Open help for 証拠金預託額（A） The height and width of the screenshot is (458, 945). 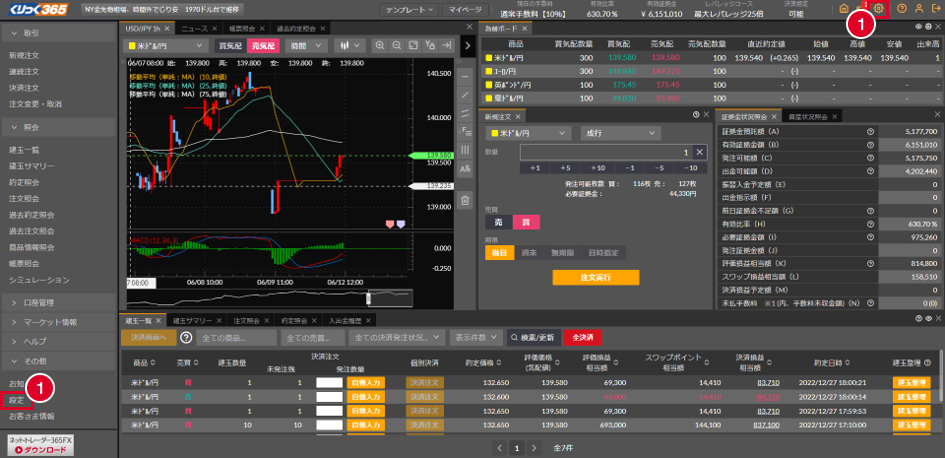tap(870, 131)
